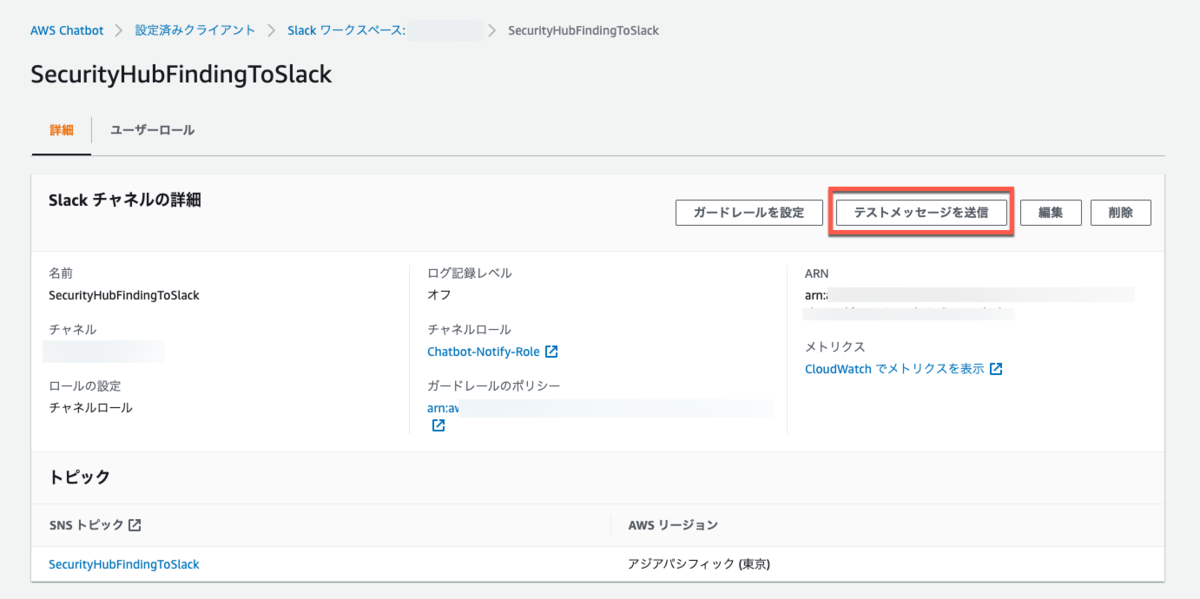
Task: Click Slack チャネルの詳細 section title
Action: click(125, 200)
